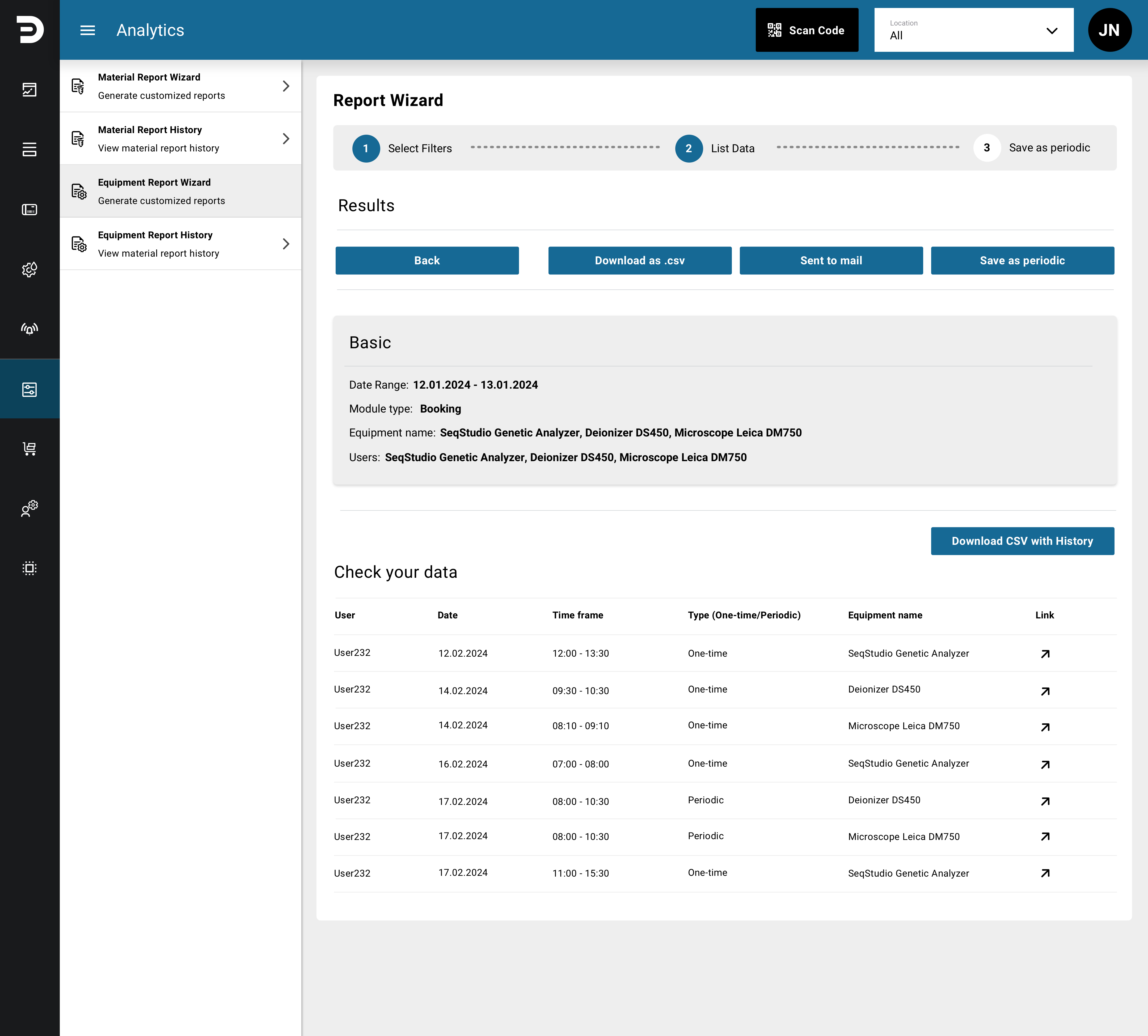The image size is (1148, 1036).
Task: Click the 11:00 - 15:30 time frame cell
Action: pyautogui.click(x=581, y=873)
